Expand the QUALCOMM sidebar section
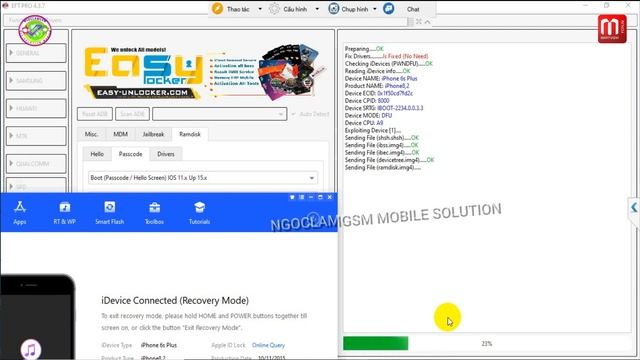640x360 pixels. pyautogui.click(x=36, y=164)
